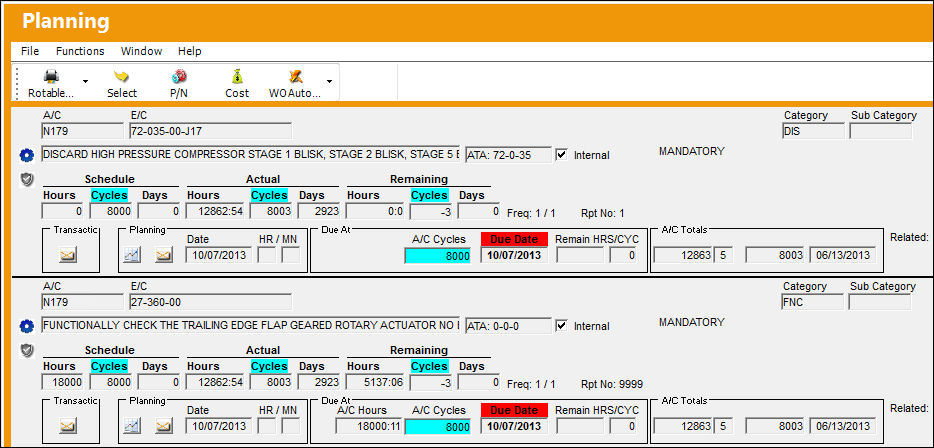Open the Help menu
934x448 pixels.
189,51
